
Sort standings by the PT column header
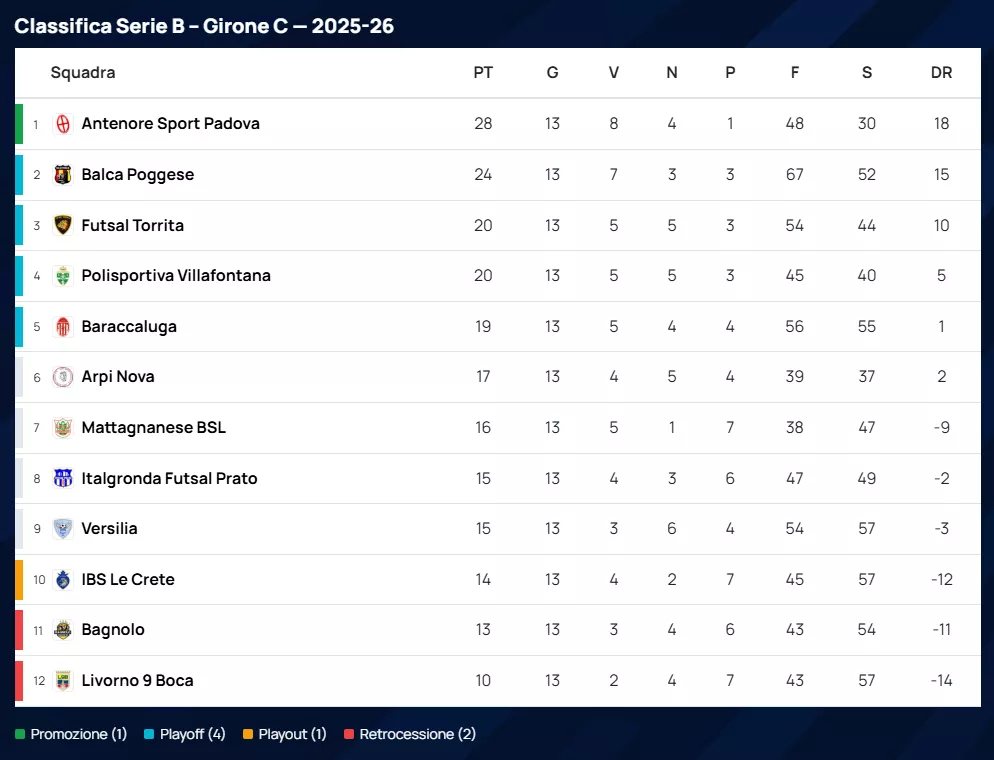click(483, 73)
